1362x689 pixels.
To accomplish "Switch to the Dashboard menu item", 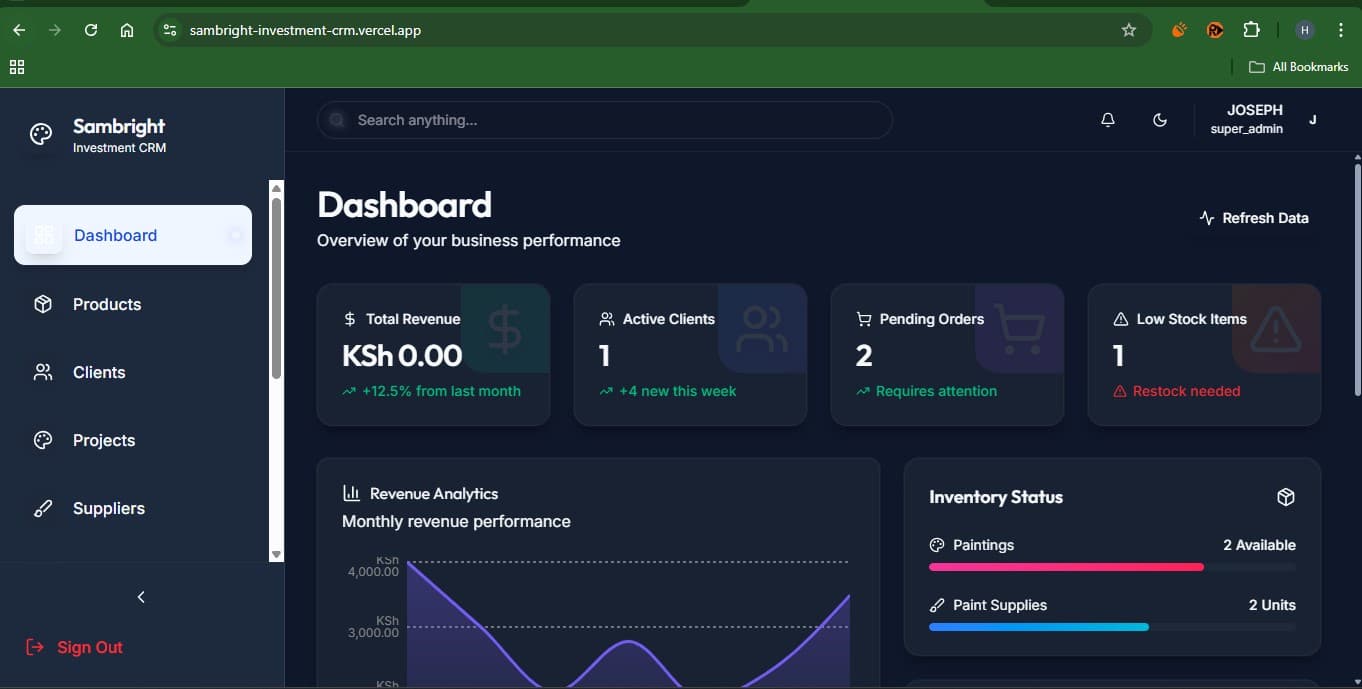I will pyautogui.click(x=115, y=235).
